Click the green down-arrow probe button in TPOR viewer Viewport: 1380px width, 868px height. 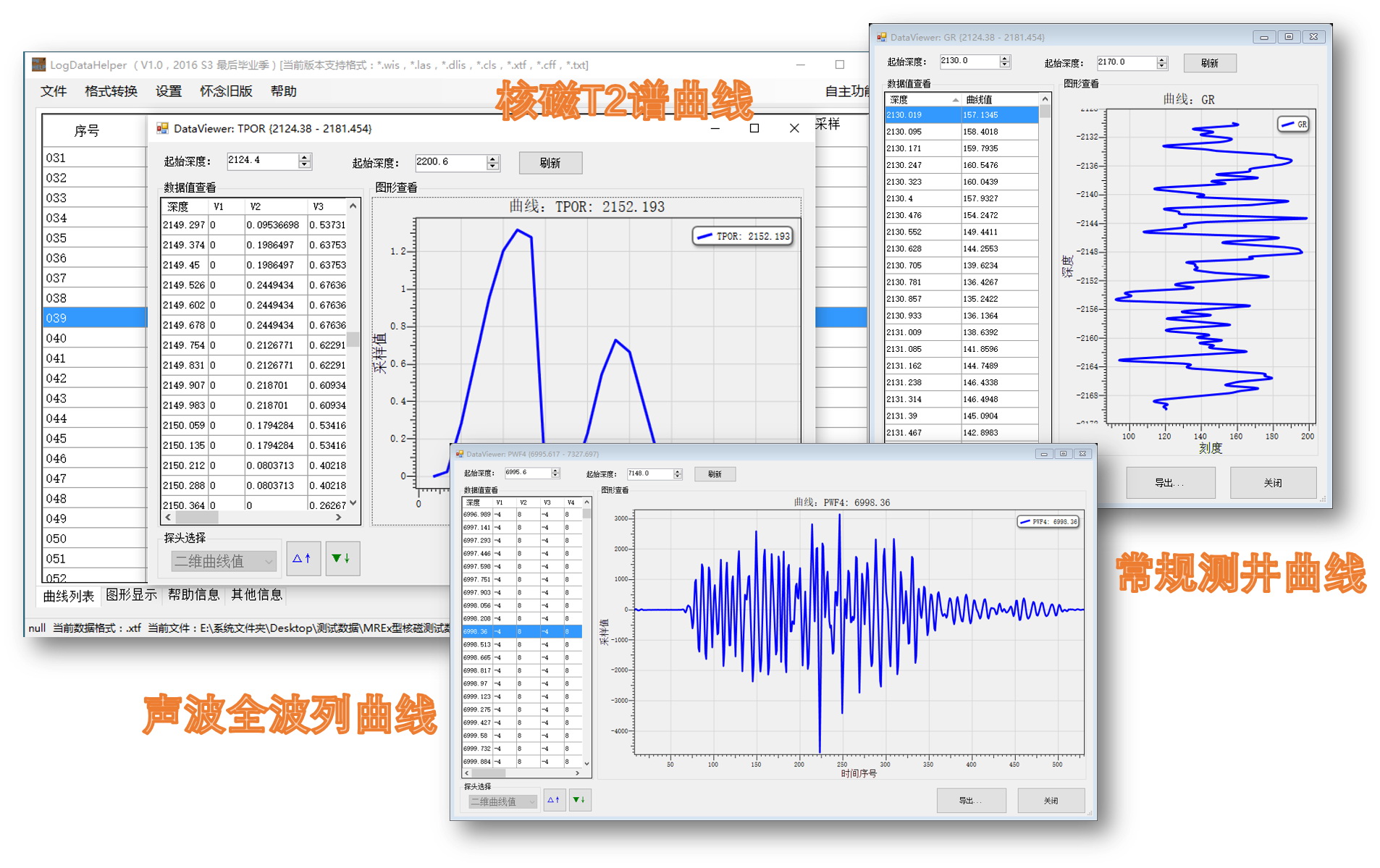coord(342,559)
